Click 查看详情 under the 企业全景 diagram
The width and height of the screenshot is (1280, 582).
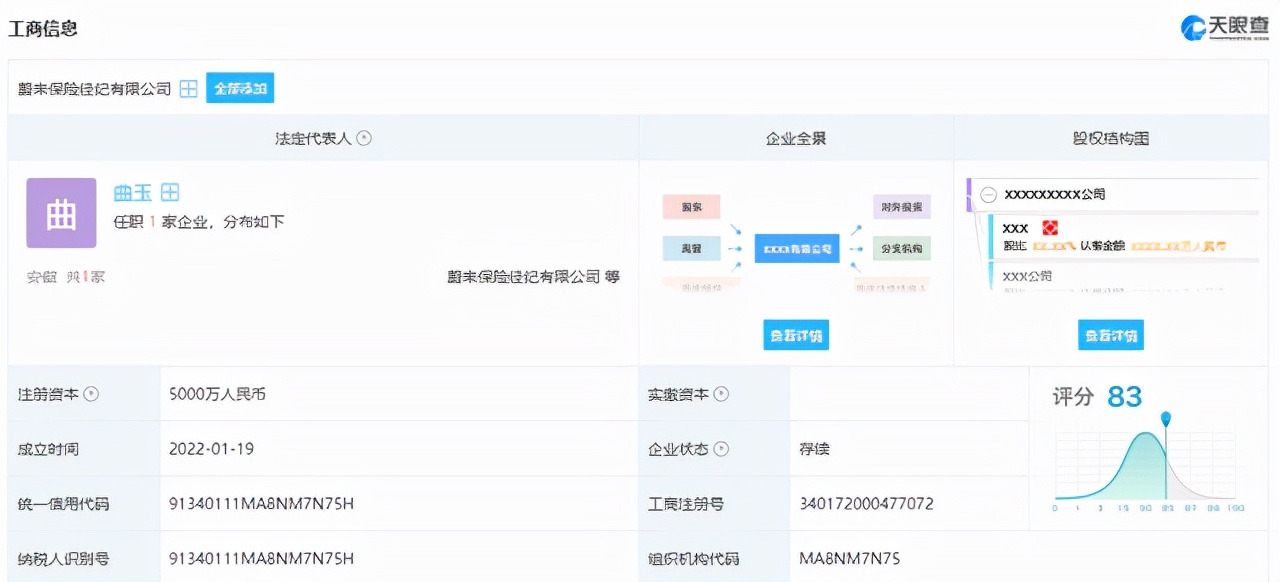pyautogui.click(x=795, y=335)
